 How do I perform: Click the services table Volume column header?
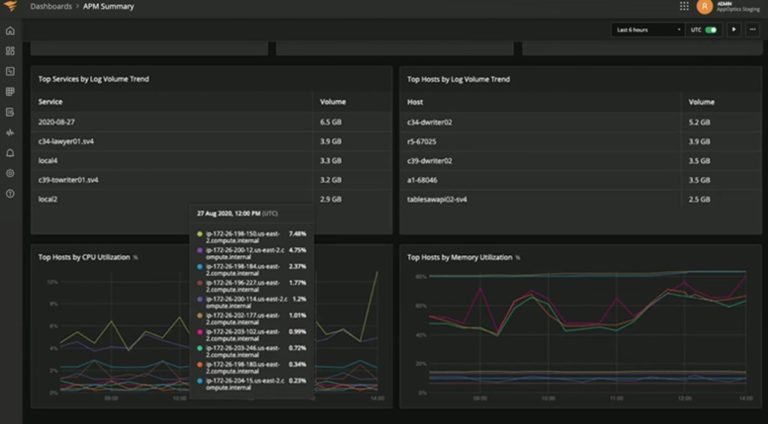333,102
